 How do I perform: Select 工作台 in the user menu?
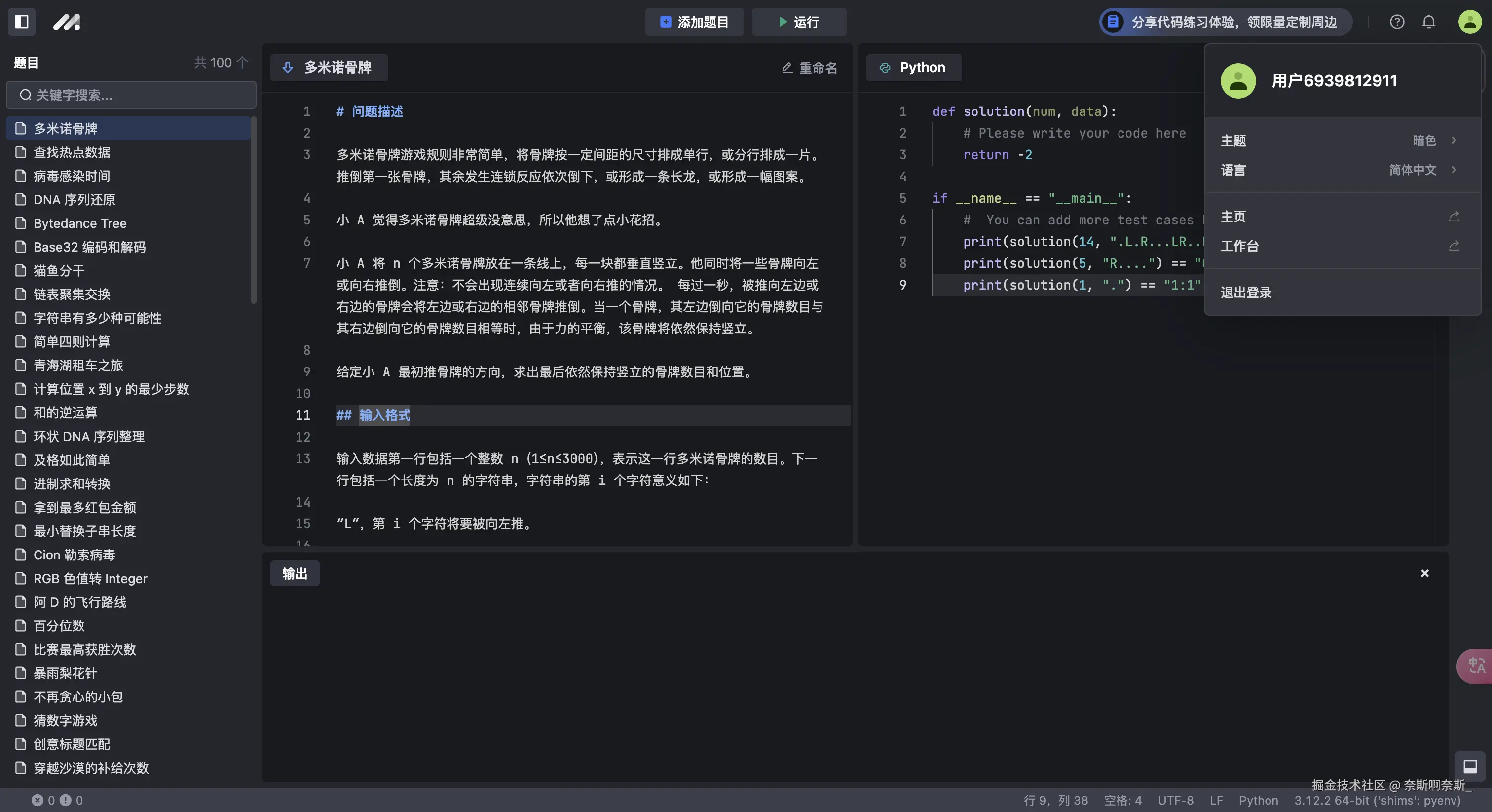[1239, 246]
